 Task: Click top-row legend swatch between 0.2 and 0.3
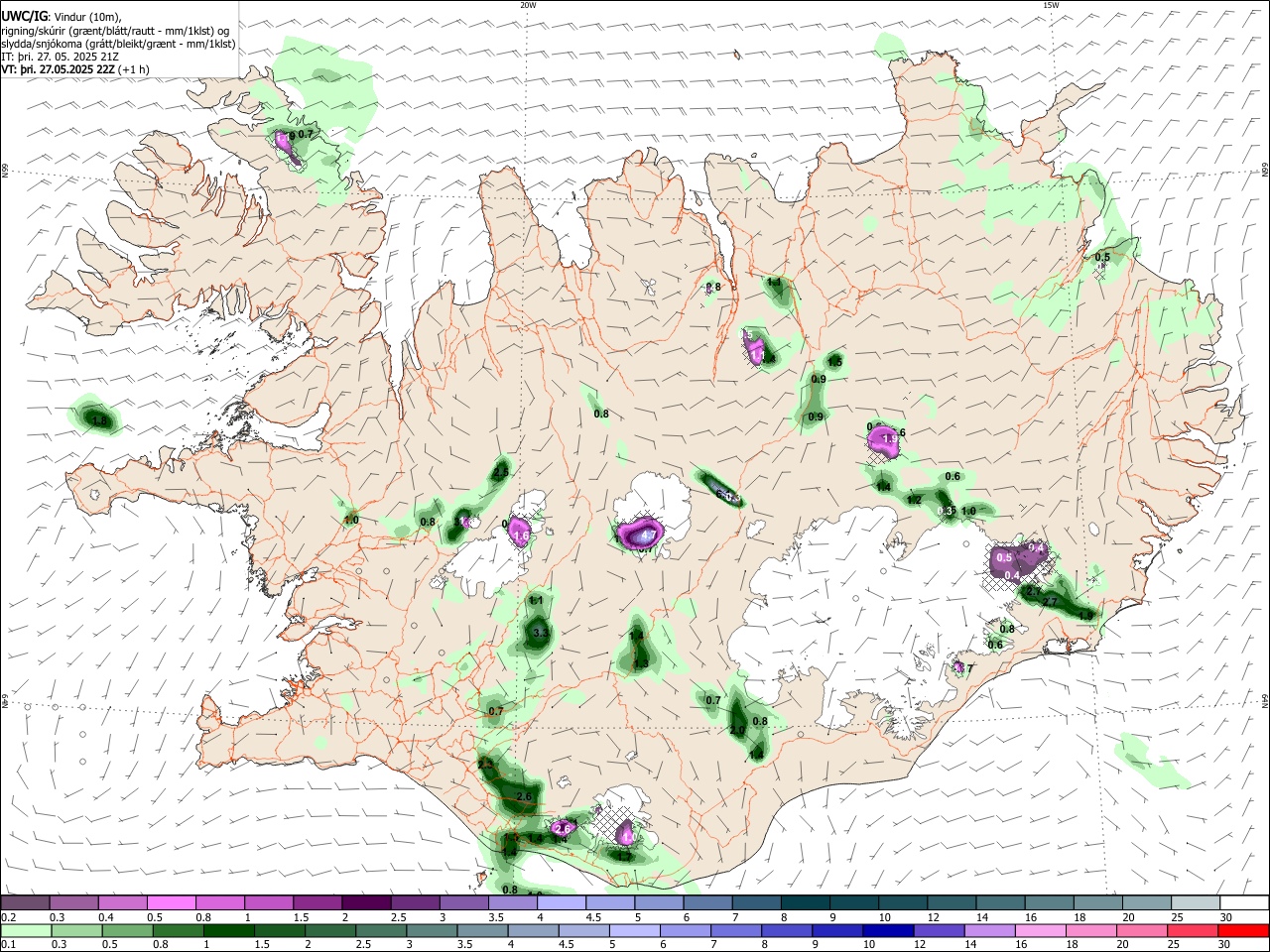pos(26,903)
